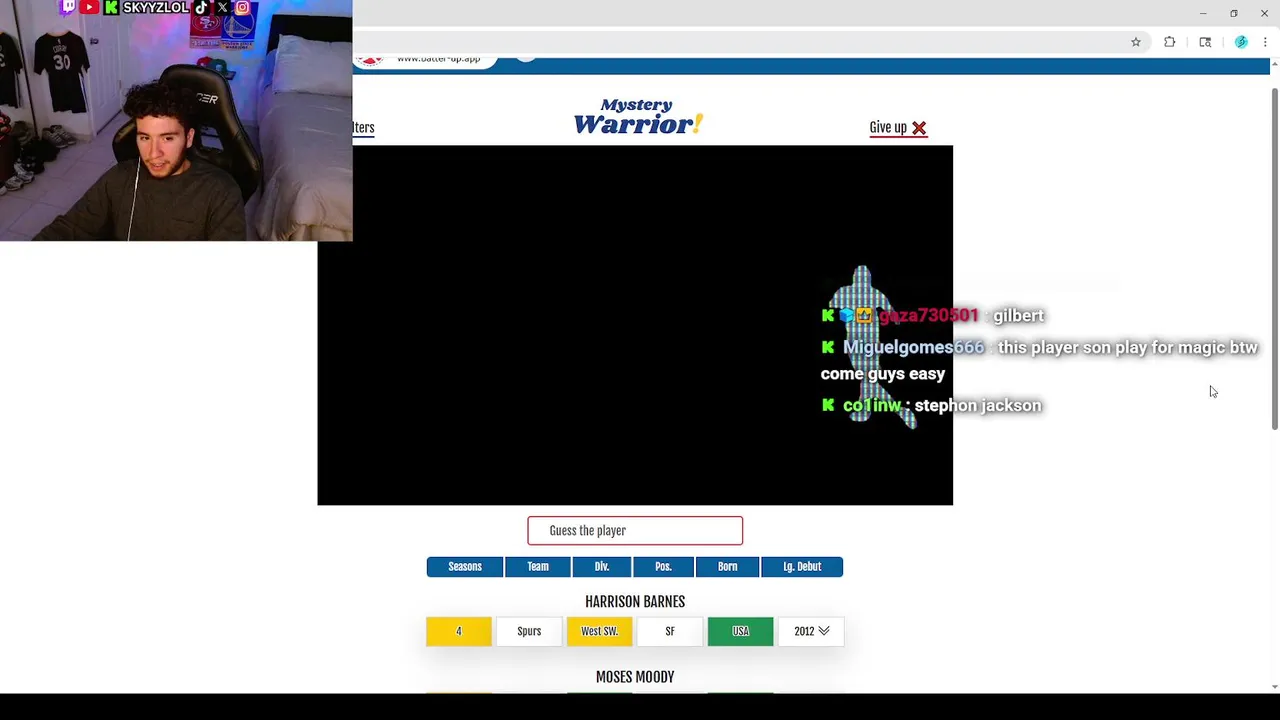Click the www.batter-up.app address text

coord(438,60)
